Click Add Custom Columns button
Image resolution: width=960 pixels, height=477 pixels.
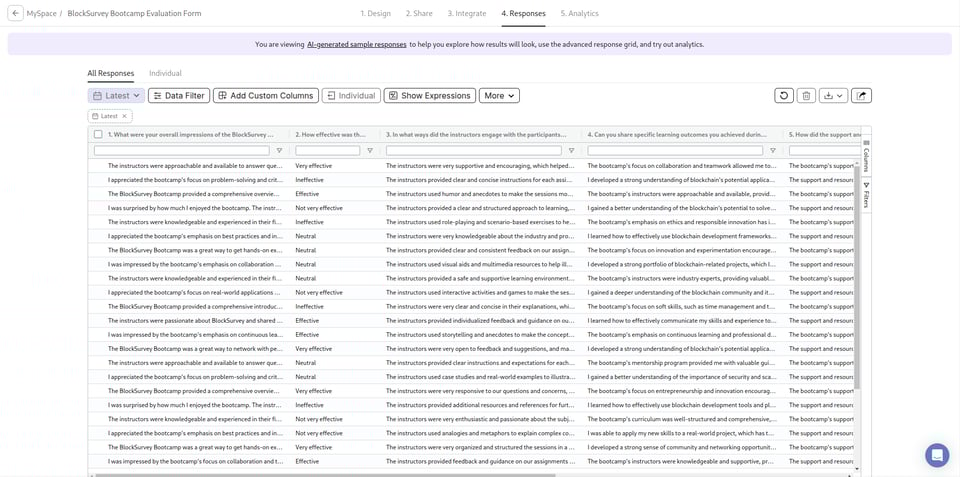266,96
